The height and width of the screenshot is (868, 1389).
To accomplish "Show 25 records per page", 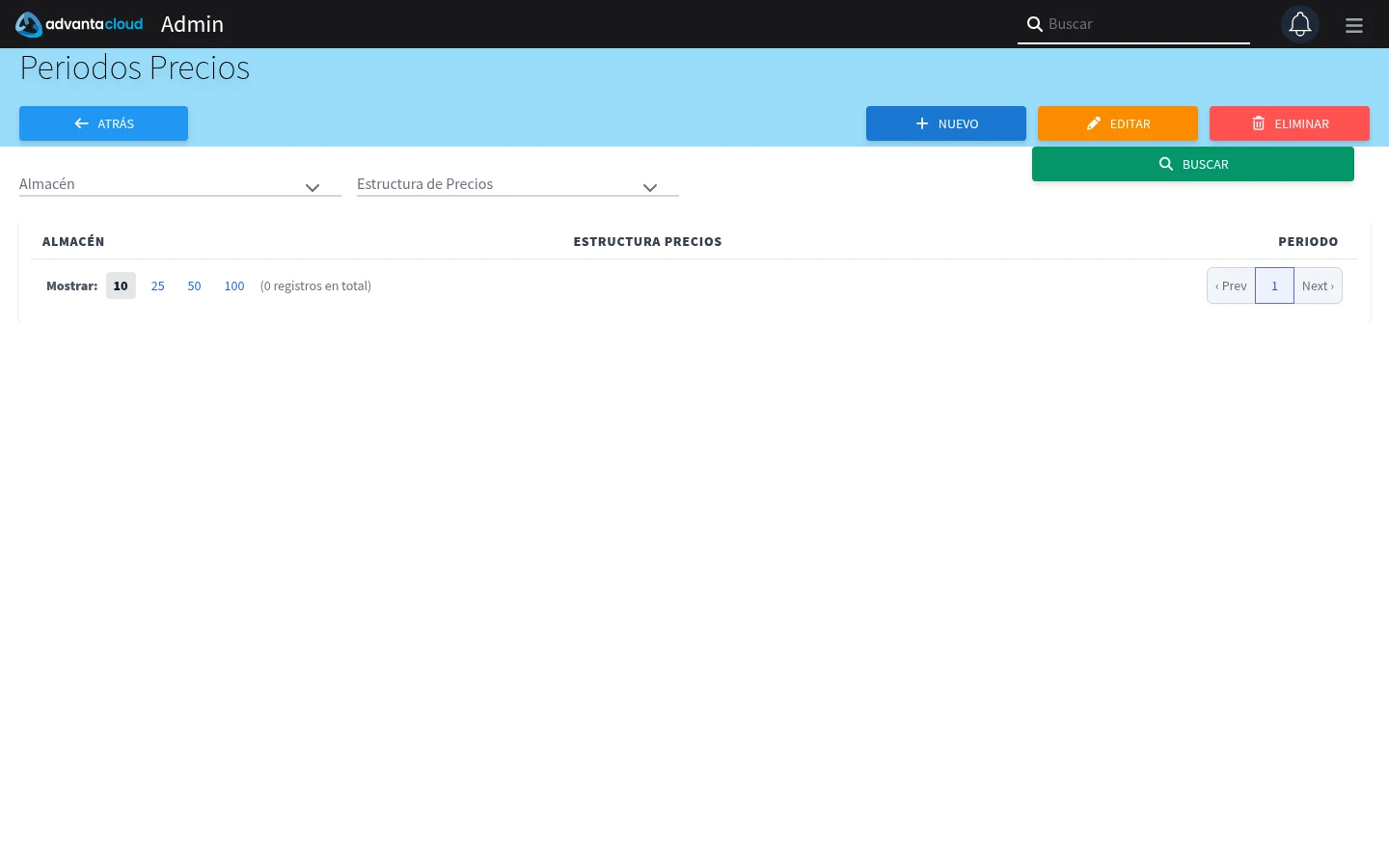I will click(158, 285).
